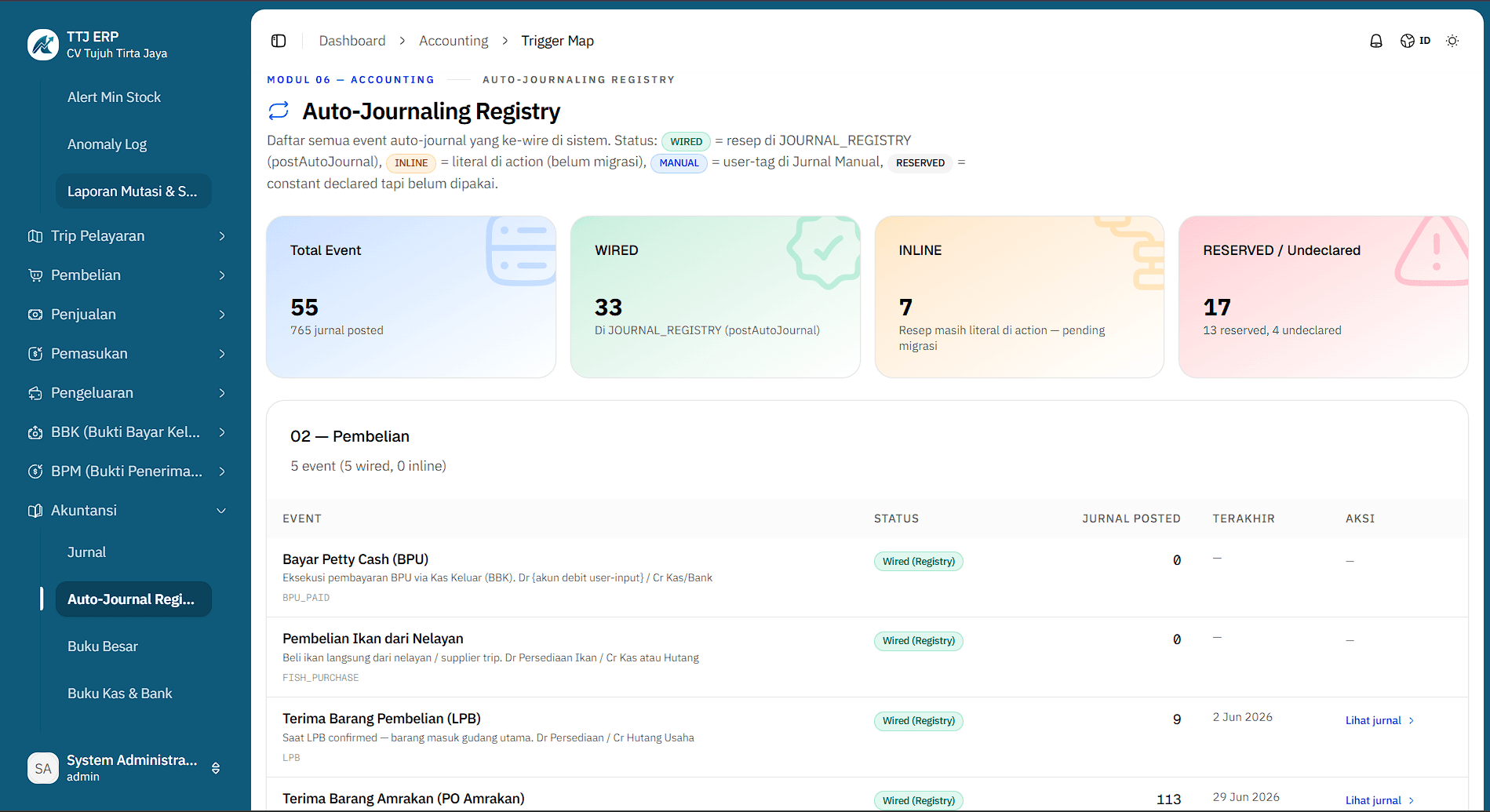Click the INLINE summary card
This screenshot has height=812, width=1490.
(1019, 297)
